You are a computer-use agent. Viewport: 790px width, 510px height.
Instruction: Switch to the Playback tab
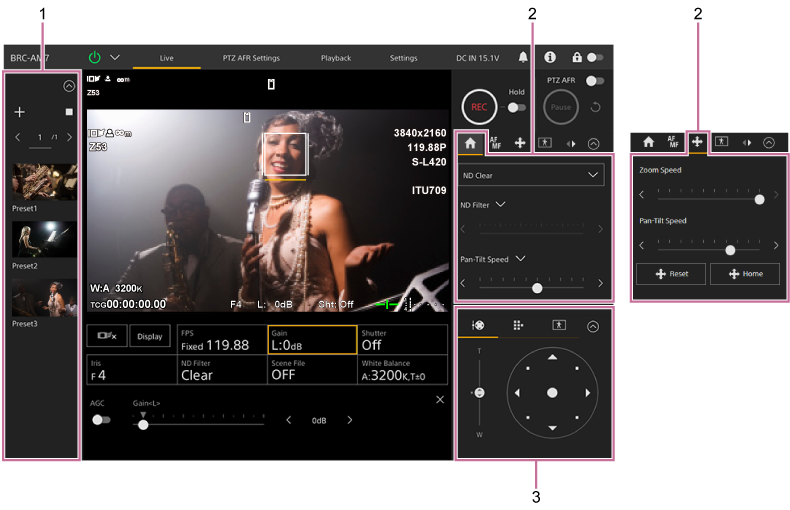[x=335, y=58]
